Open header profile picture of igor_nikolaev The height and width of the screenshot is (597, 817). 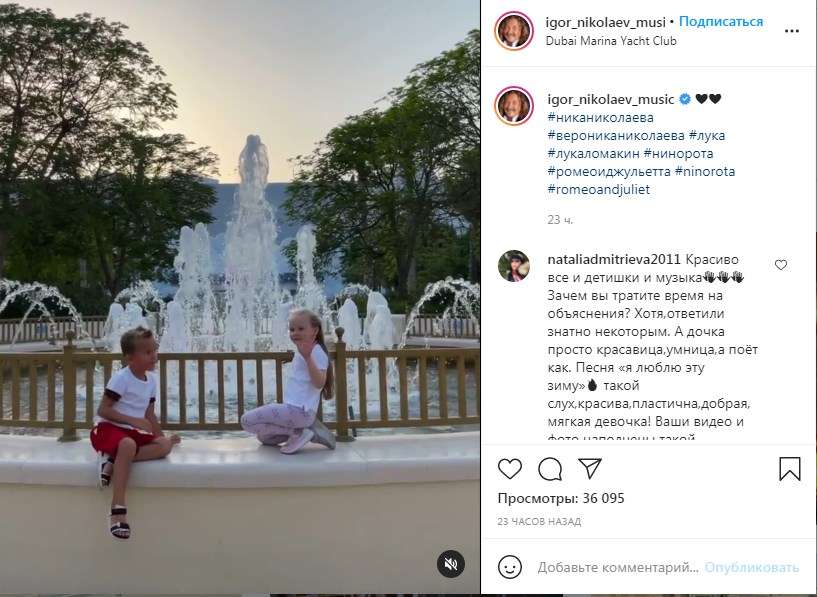(514, 31)
